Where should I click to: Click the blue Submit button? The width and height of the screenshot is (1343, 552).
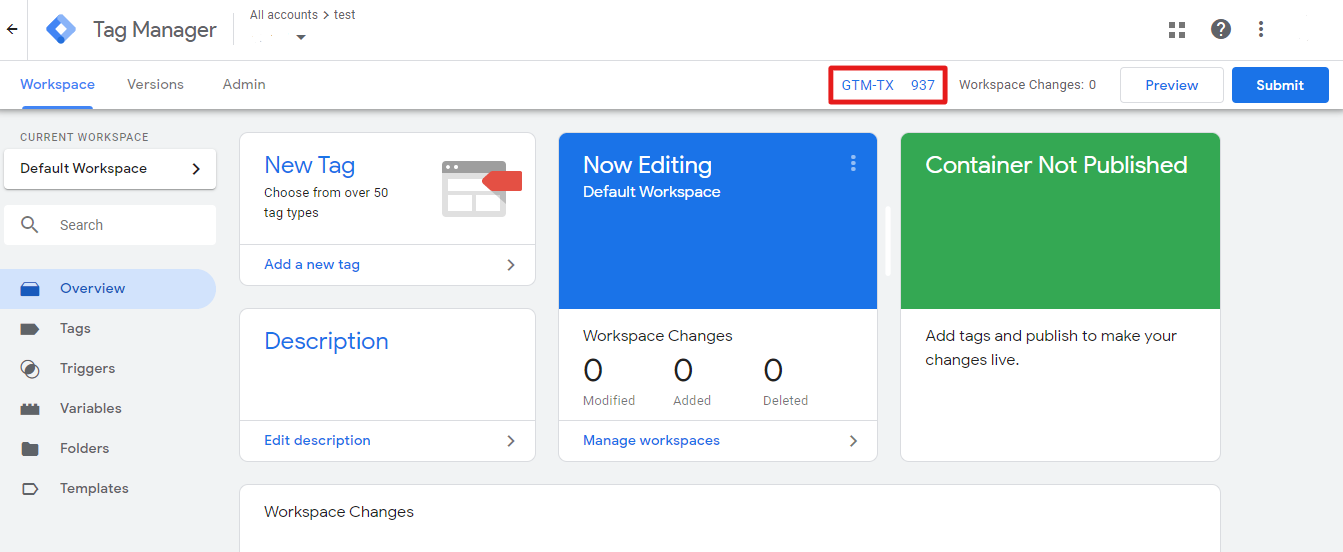click(x=1280, y=85)
